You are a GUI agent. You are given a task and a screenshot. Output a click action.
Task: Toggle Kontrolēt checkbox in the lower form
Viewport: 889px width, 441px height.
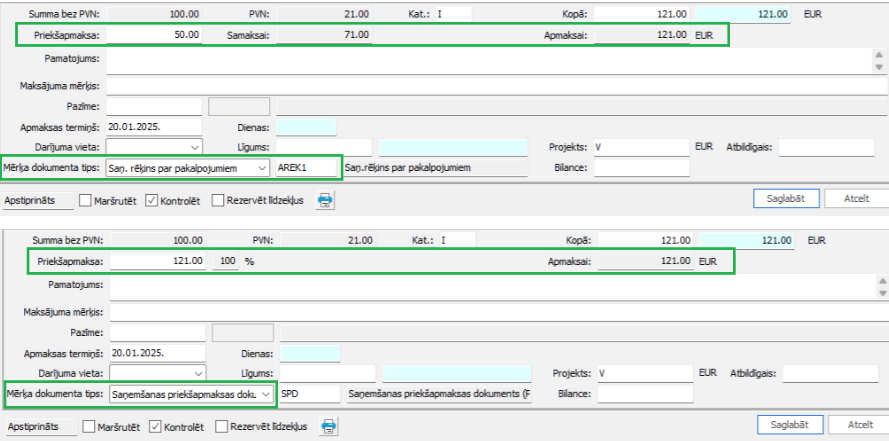[155, 427]
